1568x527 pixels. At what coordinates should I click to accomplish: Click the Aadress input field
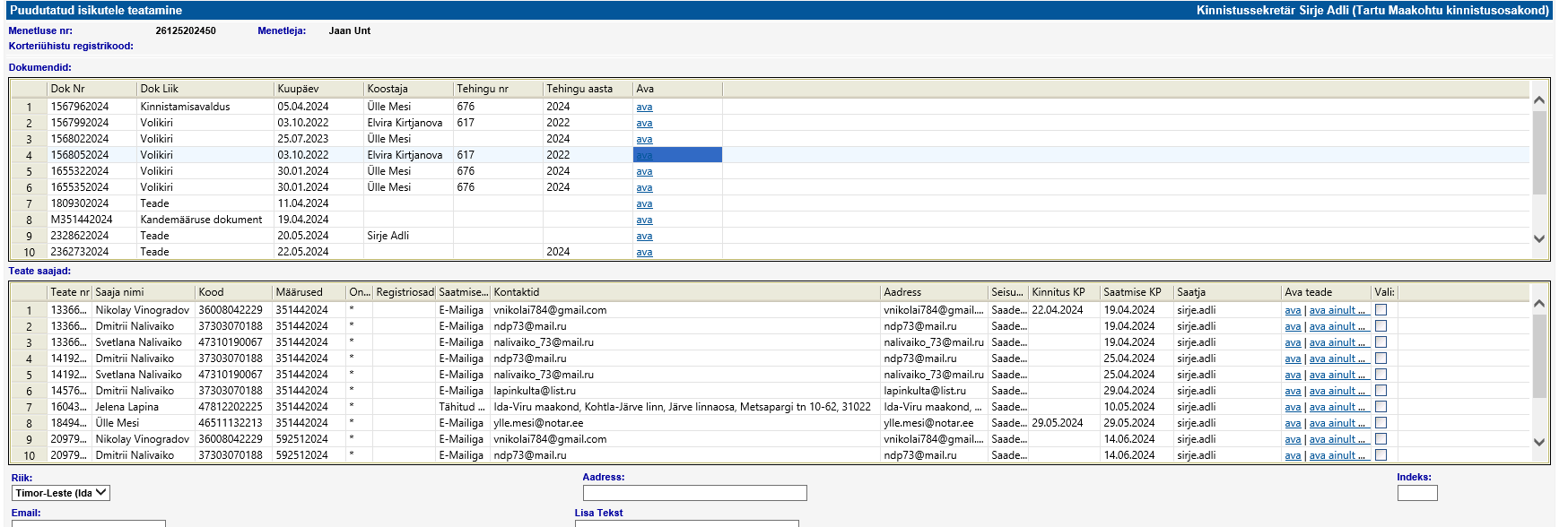pyautogui.click(x=695, y=493)
